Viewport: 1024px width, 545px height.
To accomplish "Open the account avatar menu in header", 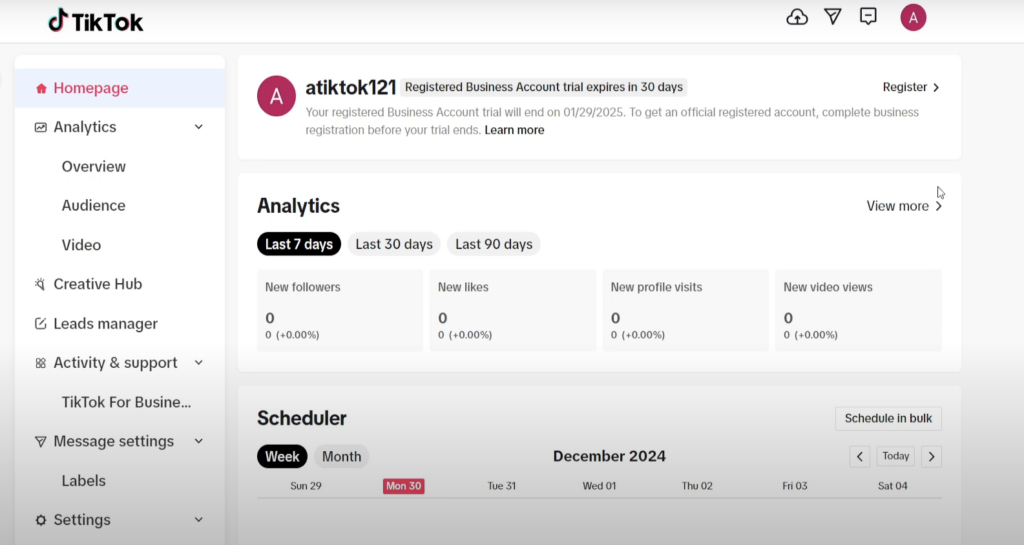I will (913, 18).
